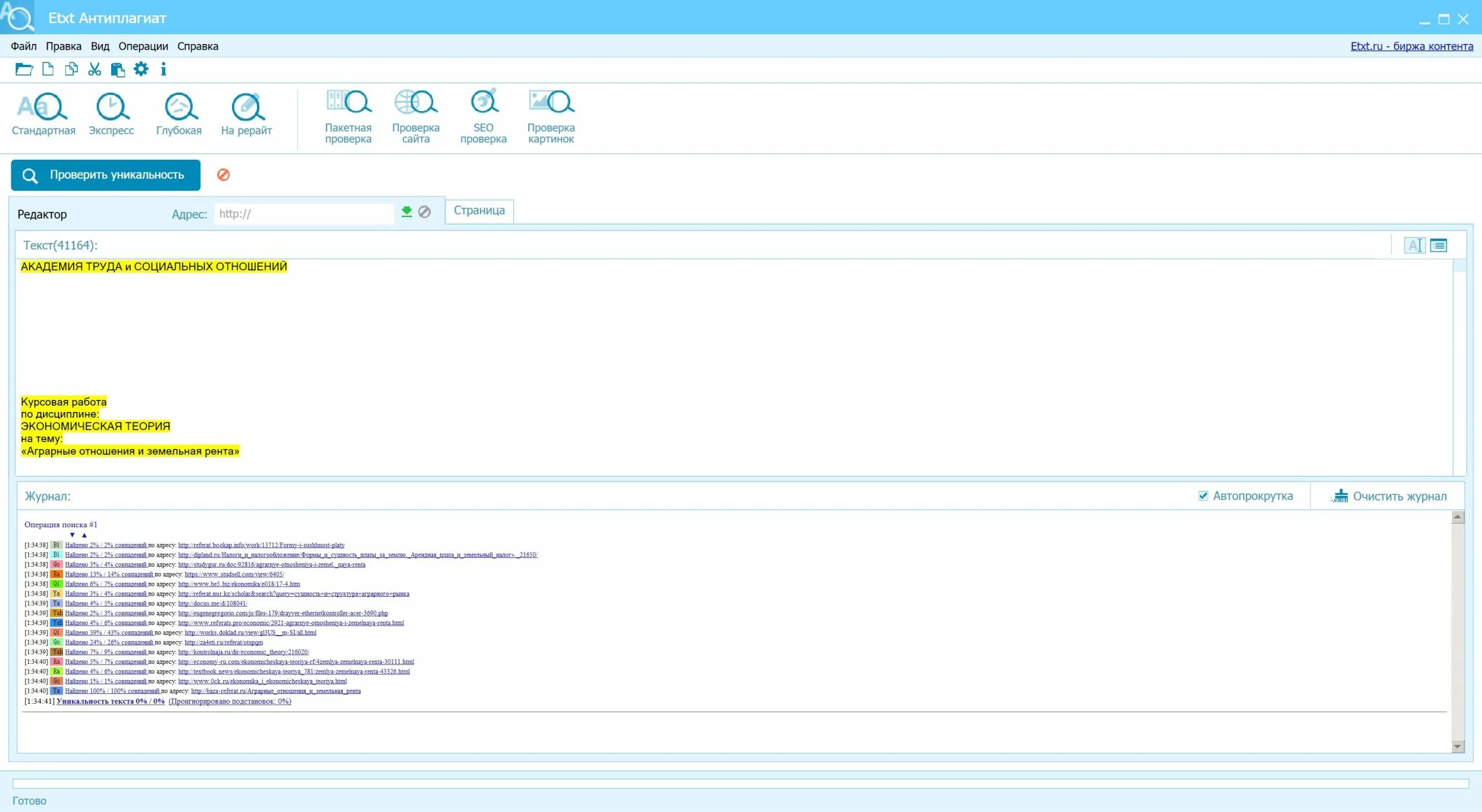Open Проверка сайта
The width and height of the screenshot is (1482, 812).
(416, 116)
